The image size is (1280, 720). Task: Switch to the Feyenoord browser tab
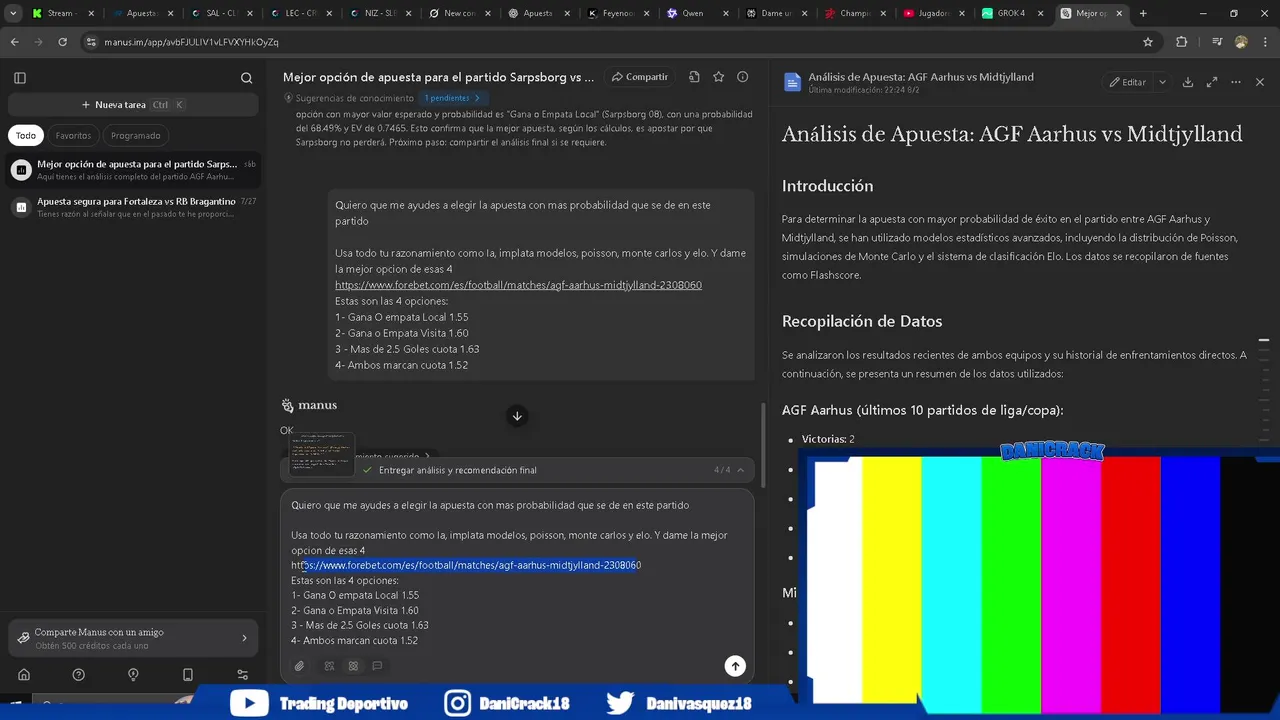tap(617, 14)
